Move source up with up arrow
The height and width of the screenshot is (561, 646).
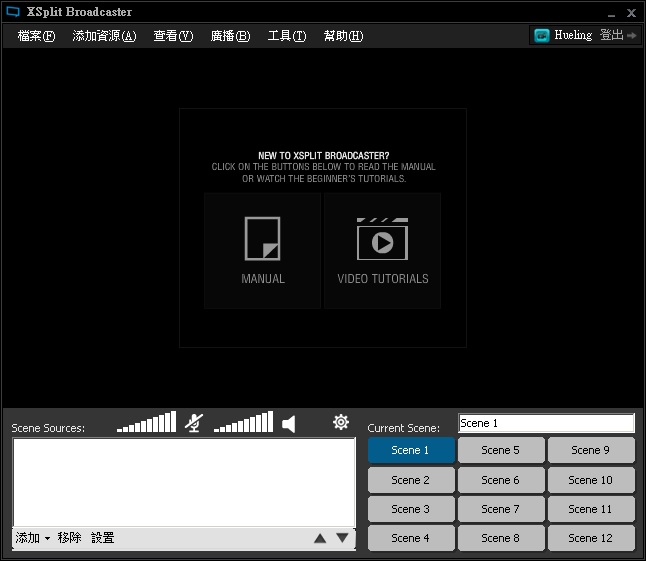click(x=320, y=538)
